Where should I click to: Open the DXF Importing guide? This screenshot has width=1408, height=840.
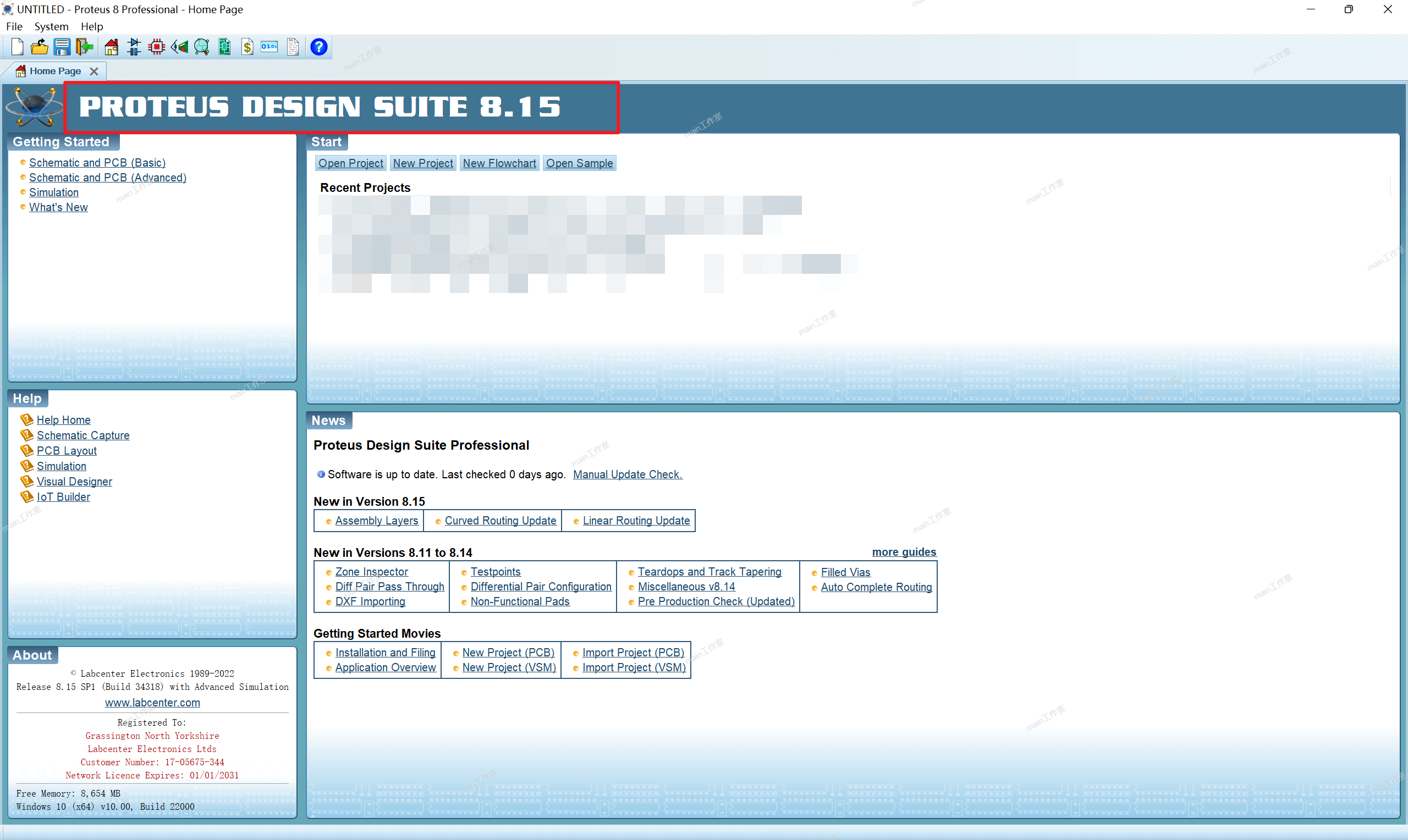pyautogui.click(x=370, y=602)
